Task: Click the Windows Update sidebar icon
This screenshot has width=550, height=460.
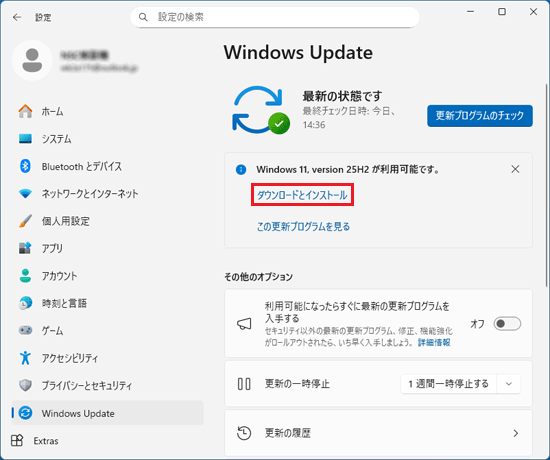Action: click(25, 413)
